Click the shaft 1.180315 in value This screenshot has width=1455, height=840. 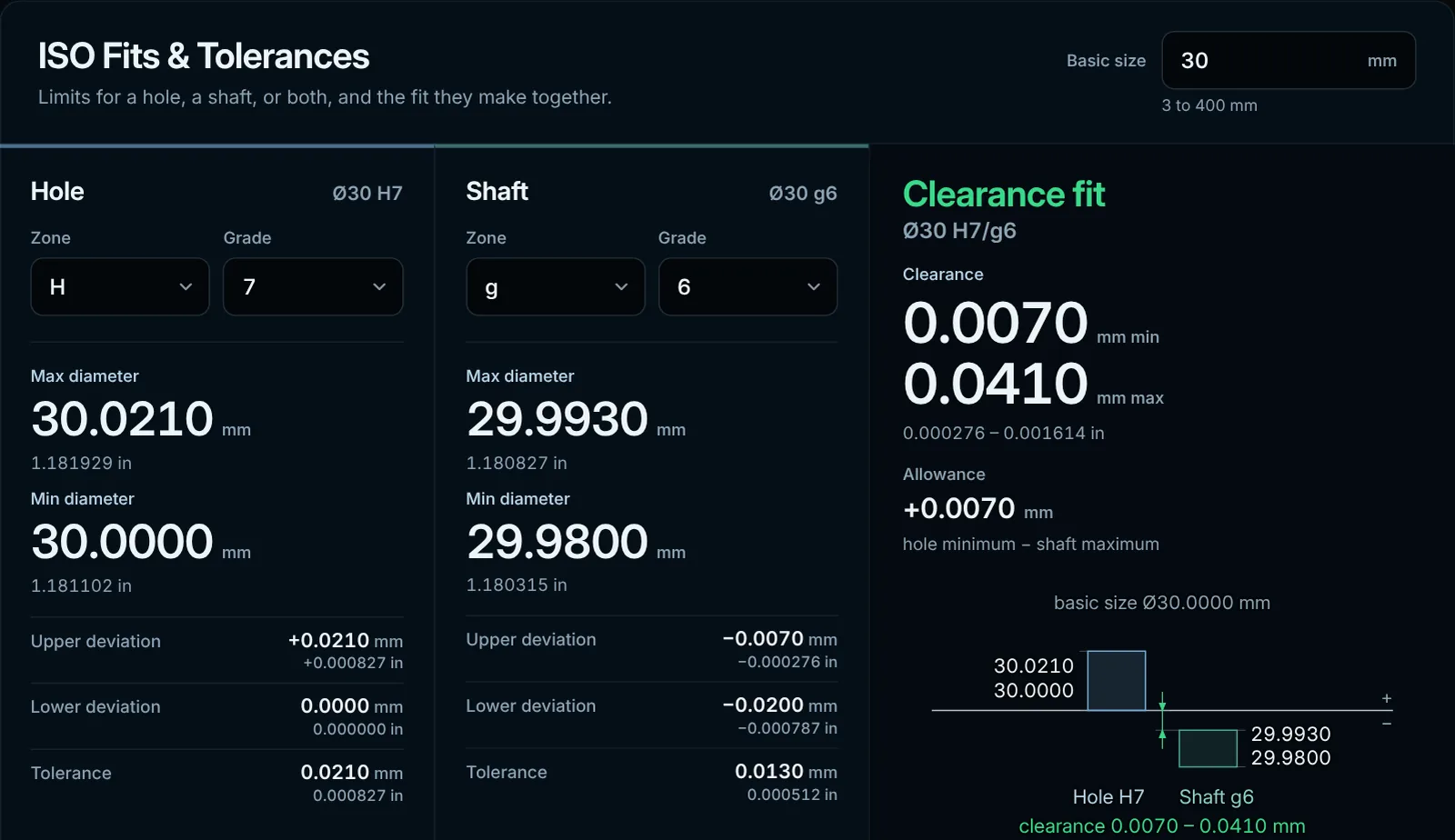tap(517, 585)
